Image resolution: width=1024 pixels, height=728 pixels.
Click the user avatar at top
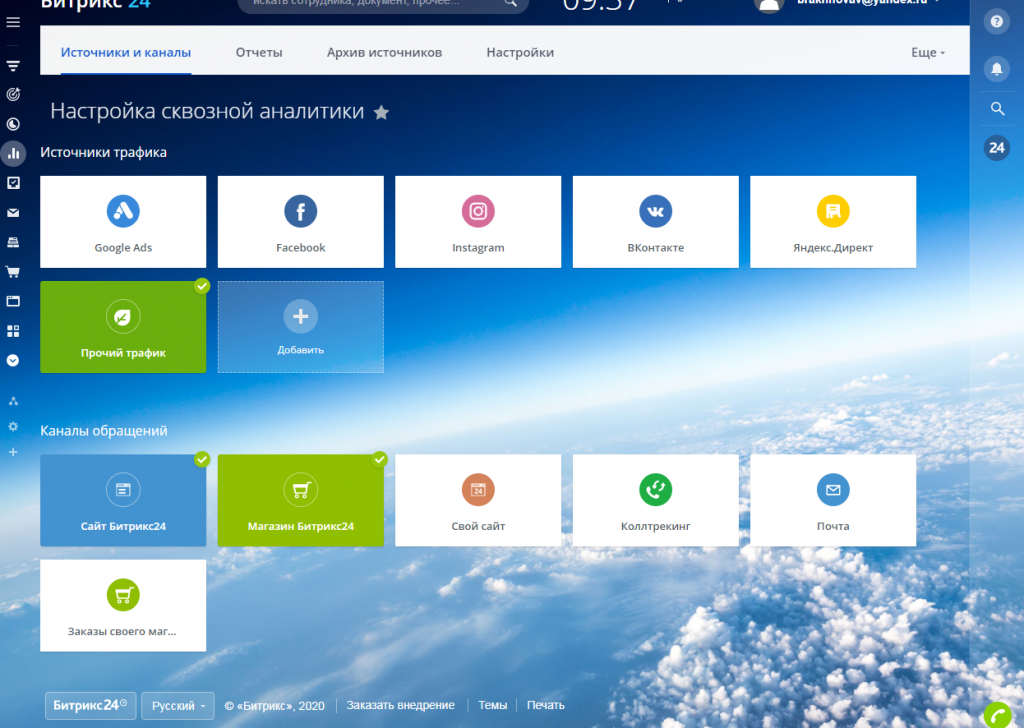(x=769, y=5)
